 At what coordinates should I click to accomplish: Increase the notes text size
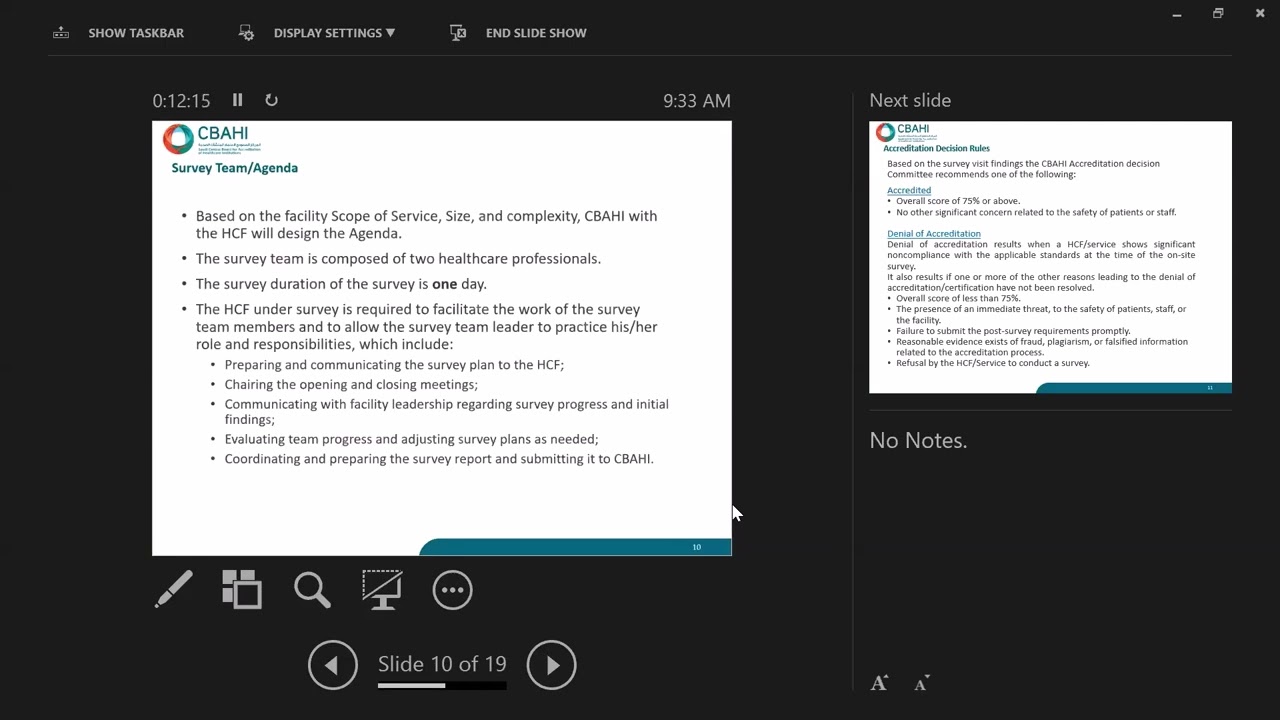pos(879,683)
